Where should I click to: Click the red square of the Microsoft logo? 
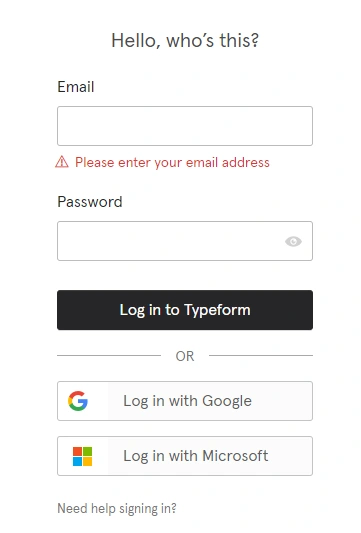coord(78,451)
